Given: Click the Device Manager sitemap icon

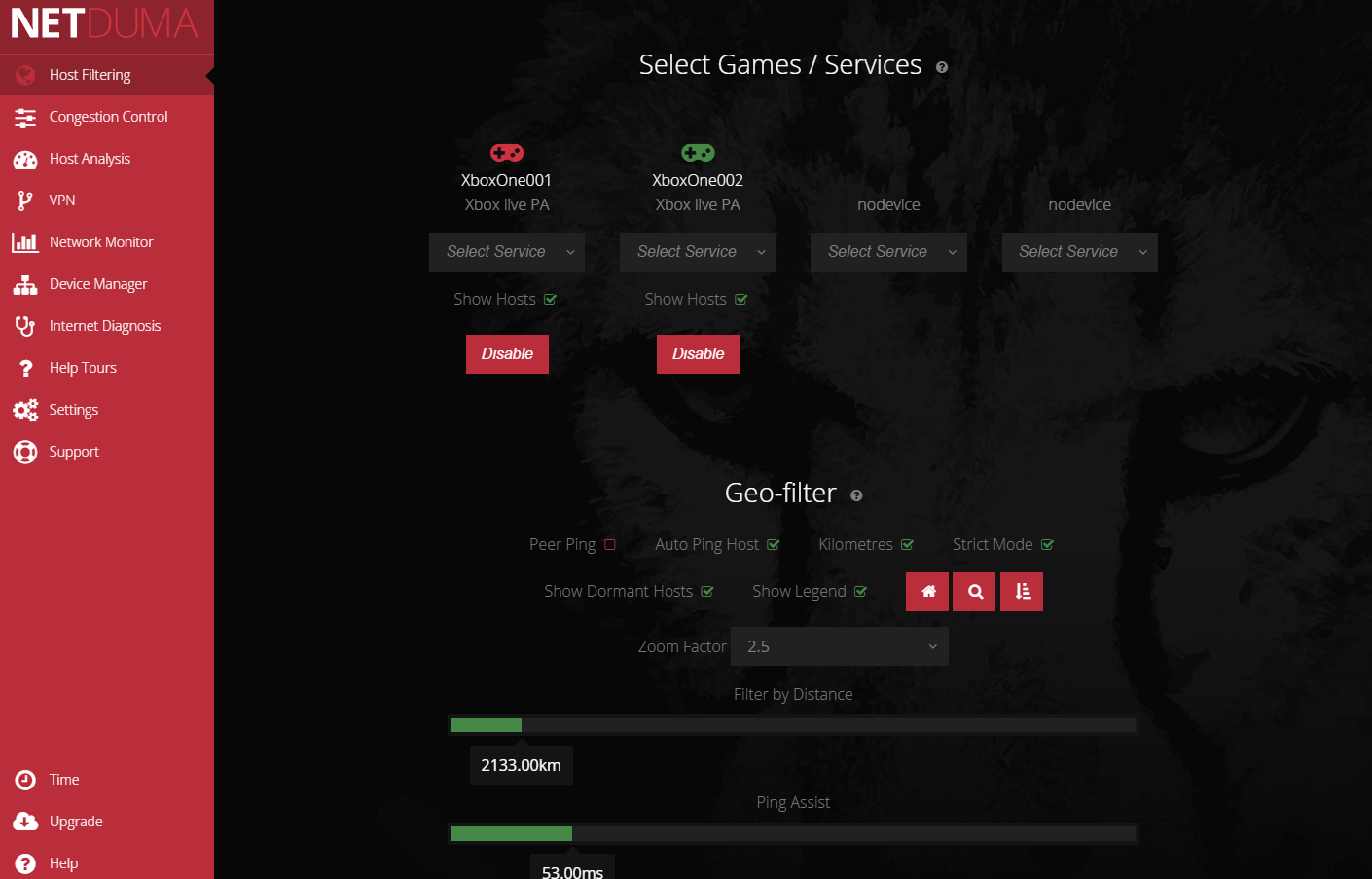Looking at the screenshot, I should click(x=25, y=285).
